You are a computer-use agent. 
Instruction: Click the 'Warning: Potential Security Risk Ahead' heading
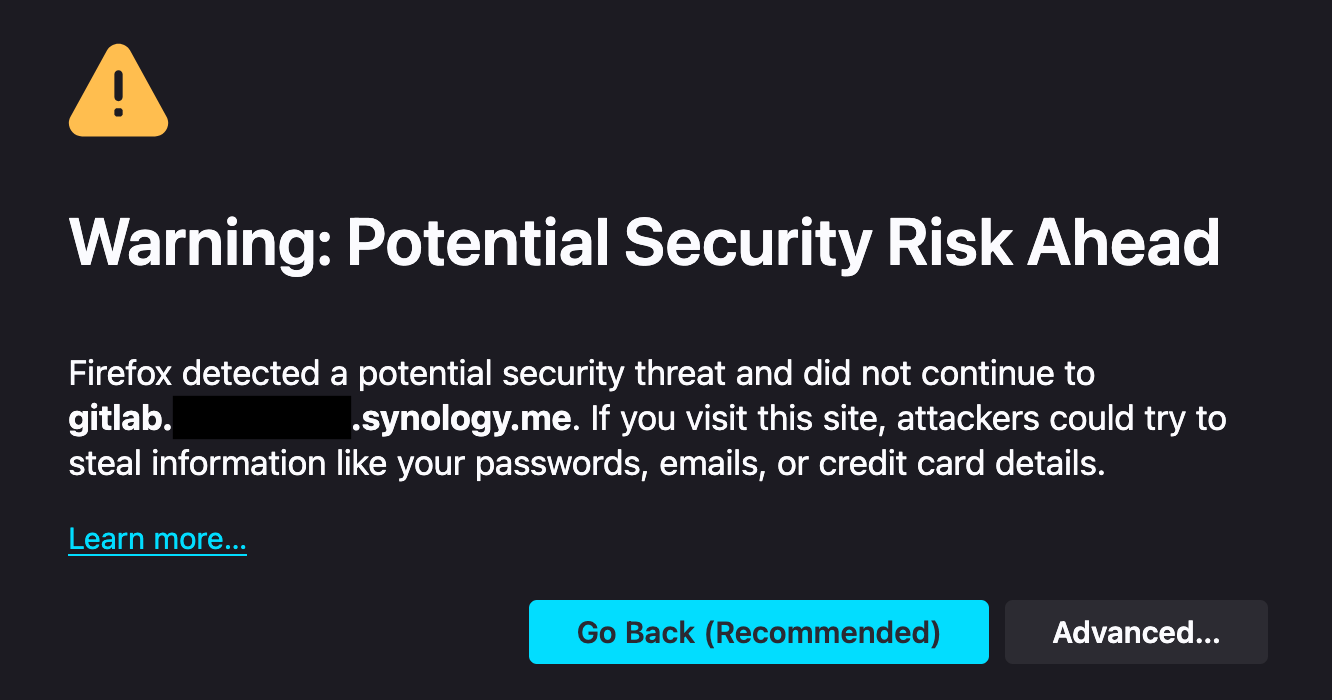644,243
